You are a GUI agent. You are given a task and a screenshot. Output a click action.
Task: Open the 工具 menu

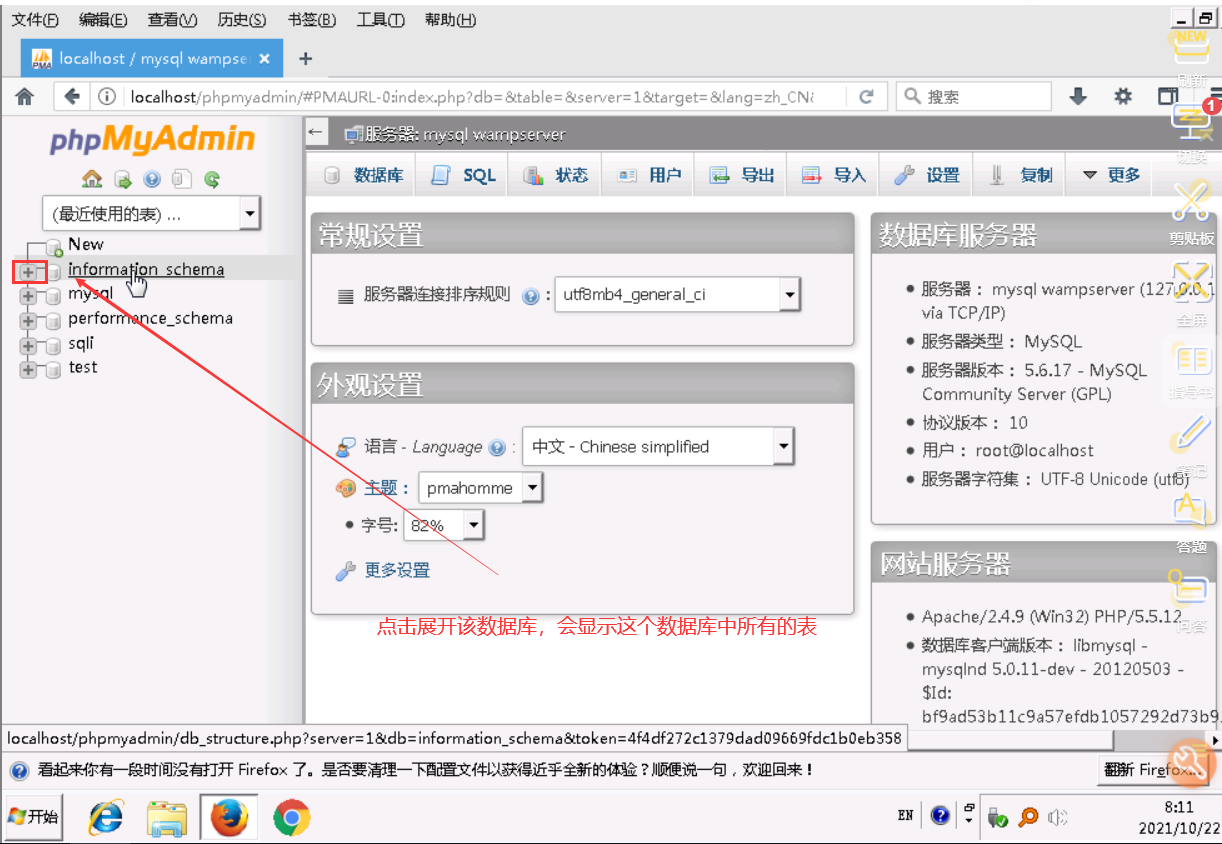(x=380, y=20)
